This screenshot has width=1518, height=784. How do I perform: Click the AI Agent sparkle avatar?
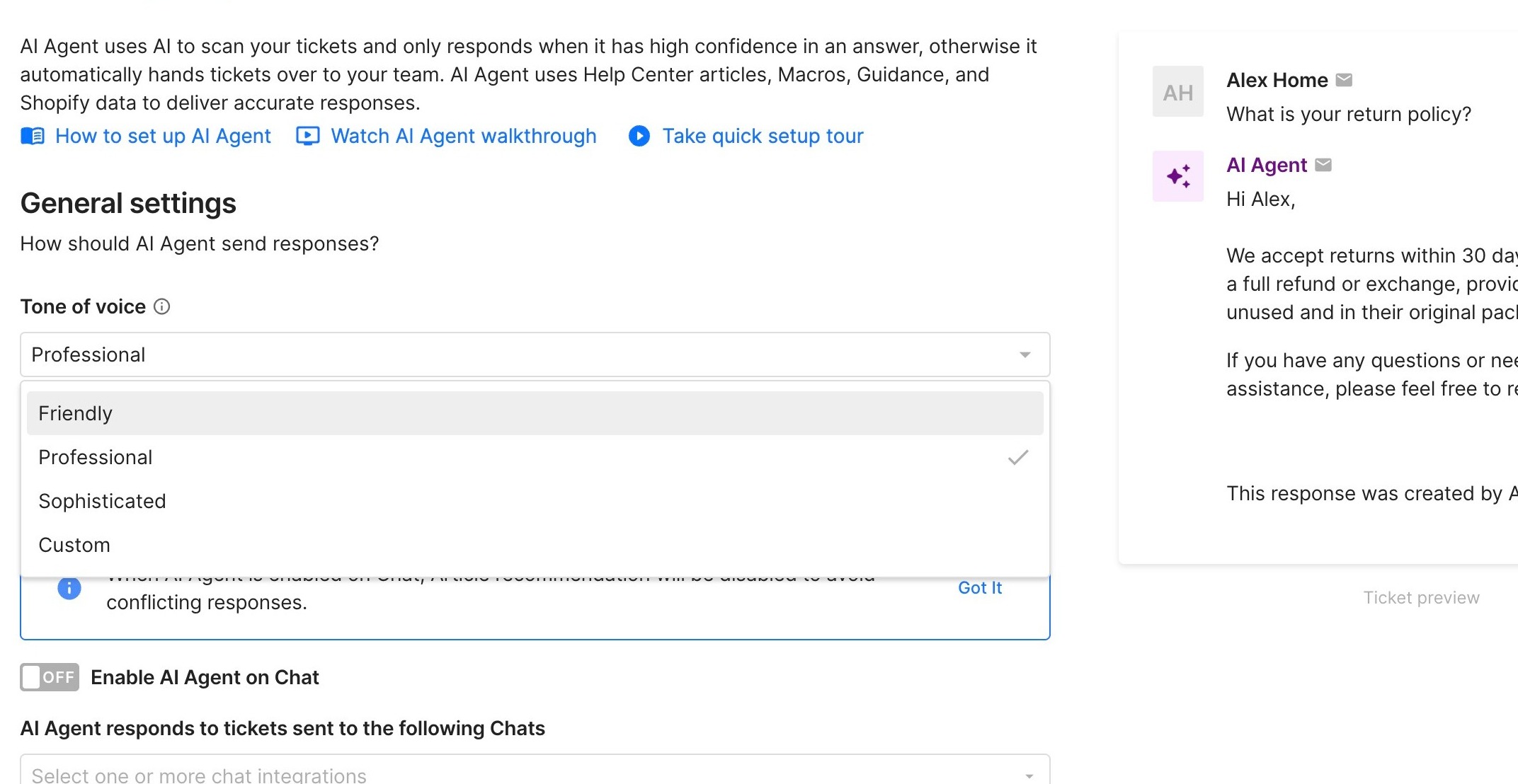[x=1178, y=176]
